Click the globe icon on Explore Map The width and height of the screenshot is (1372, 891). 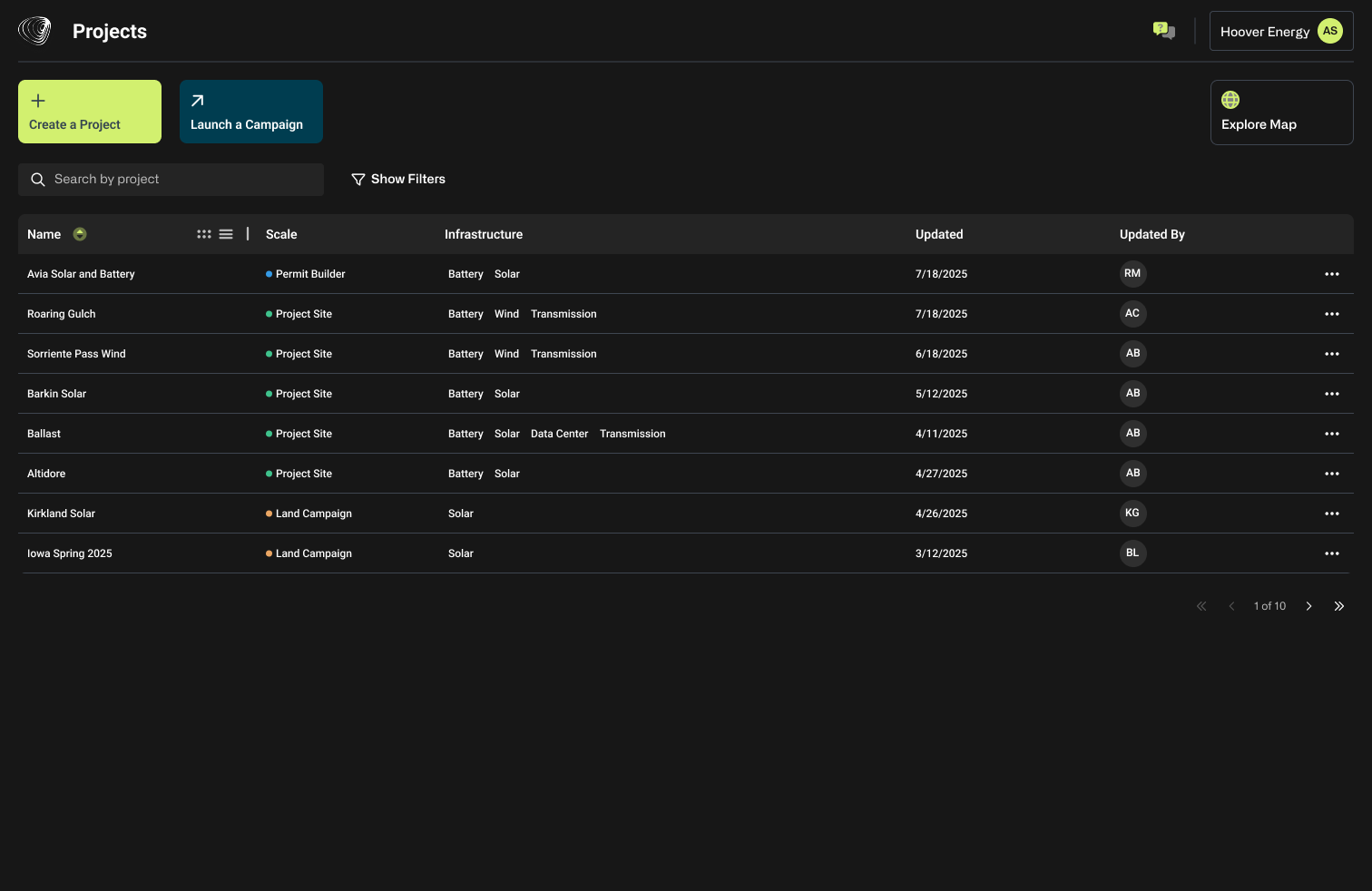(1230, 100)
